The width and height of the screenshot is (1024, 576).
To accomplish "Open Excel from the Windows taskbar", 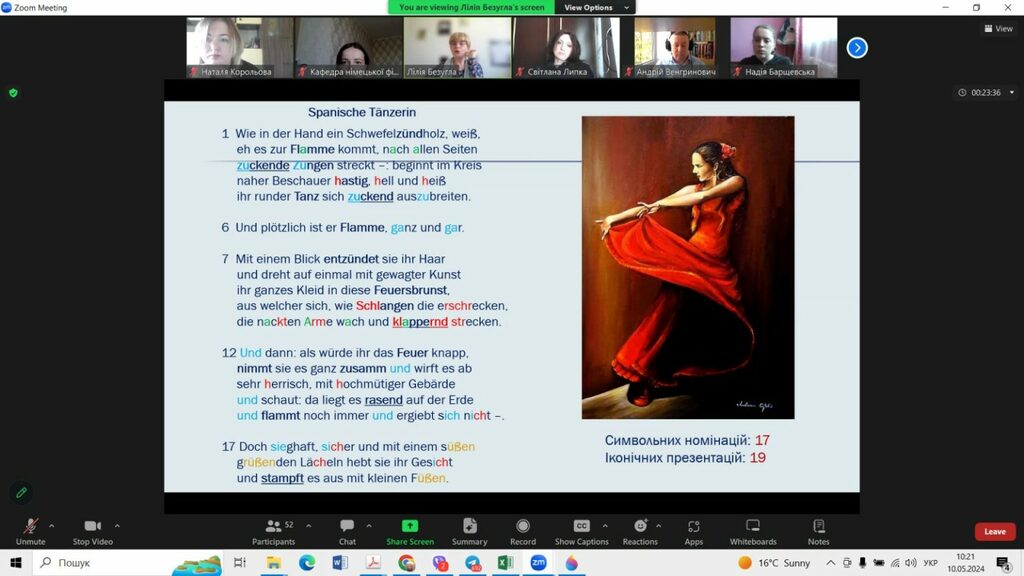I will tap(505, 562).
